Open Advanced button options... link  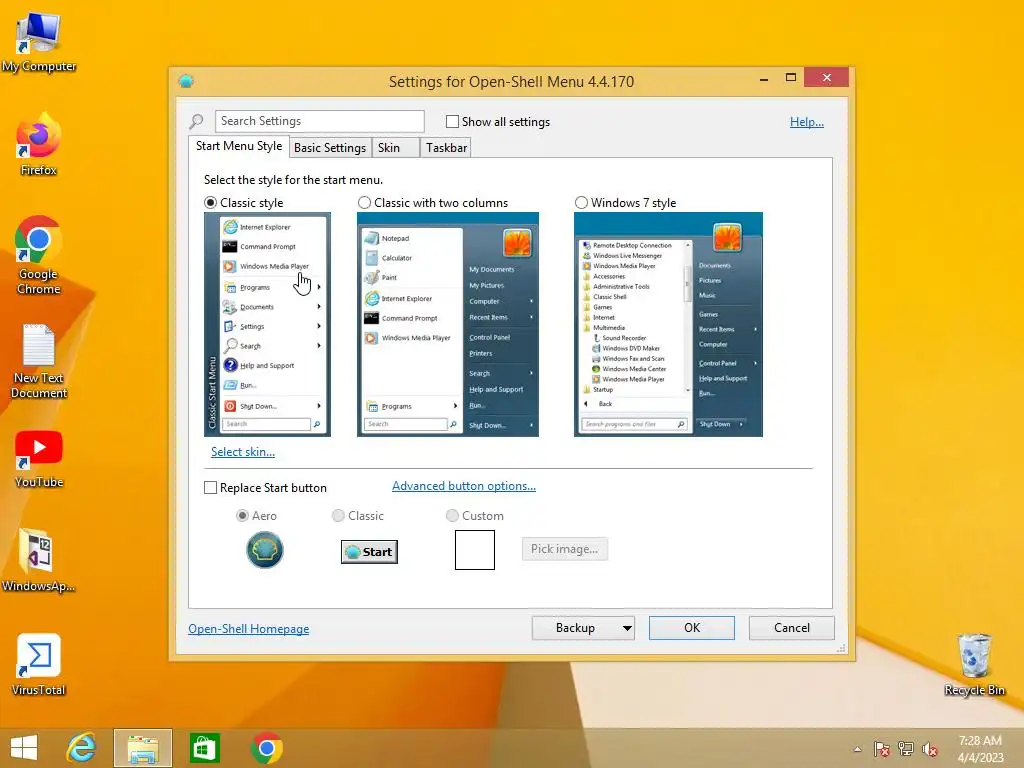pyautogui.click(x=464, y=486)
